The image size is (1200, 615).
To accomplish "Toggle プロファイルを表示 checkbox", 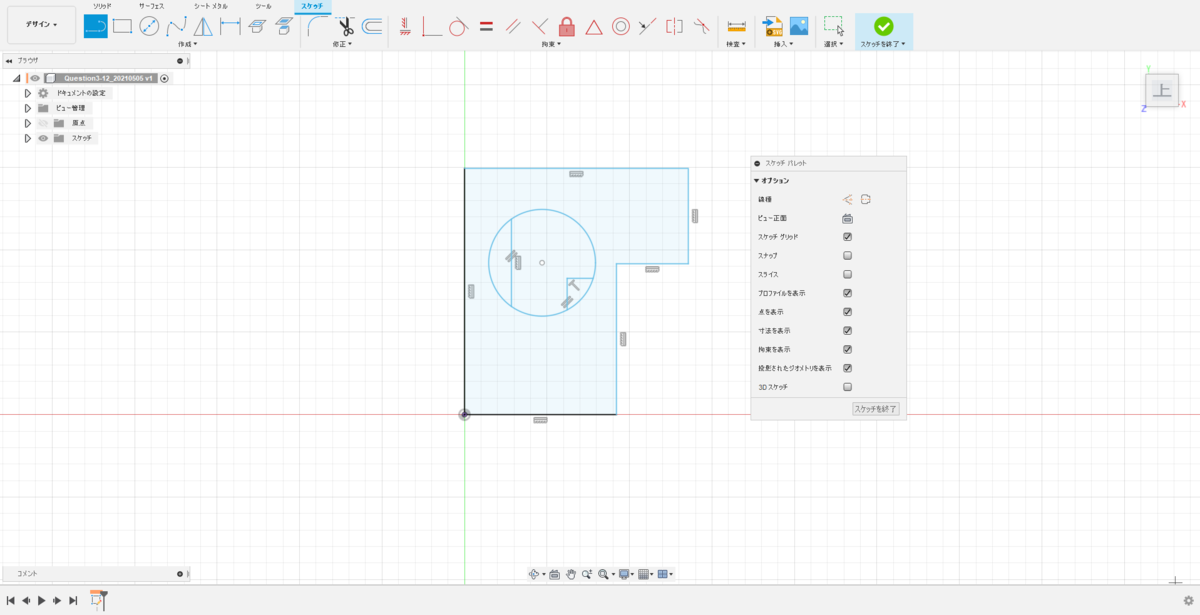I will (x=848, y=293).
